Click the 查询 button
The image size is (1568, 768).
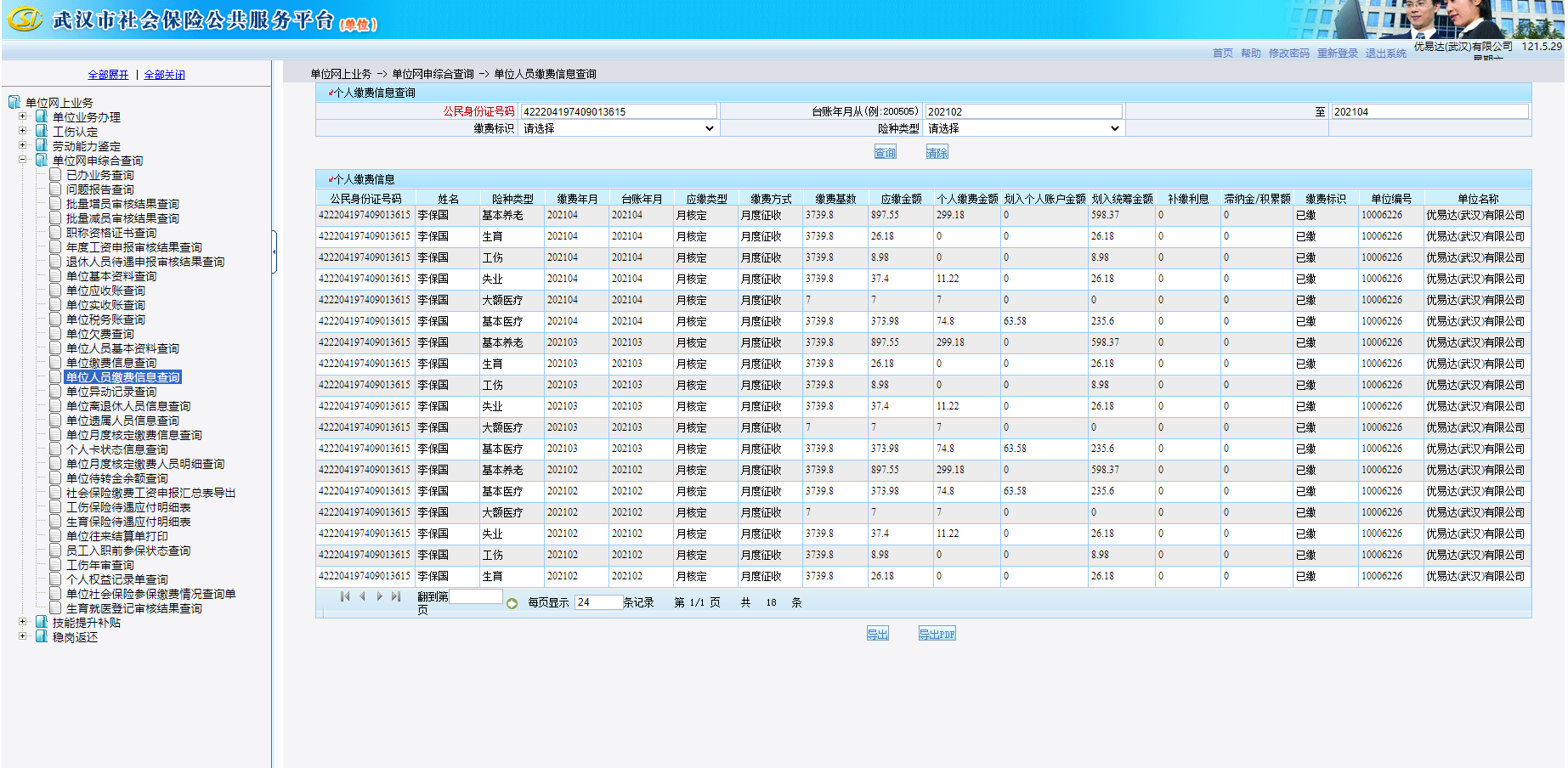[x=885, y=152]
